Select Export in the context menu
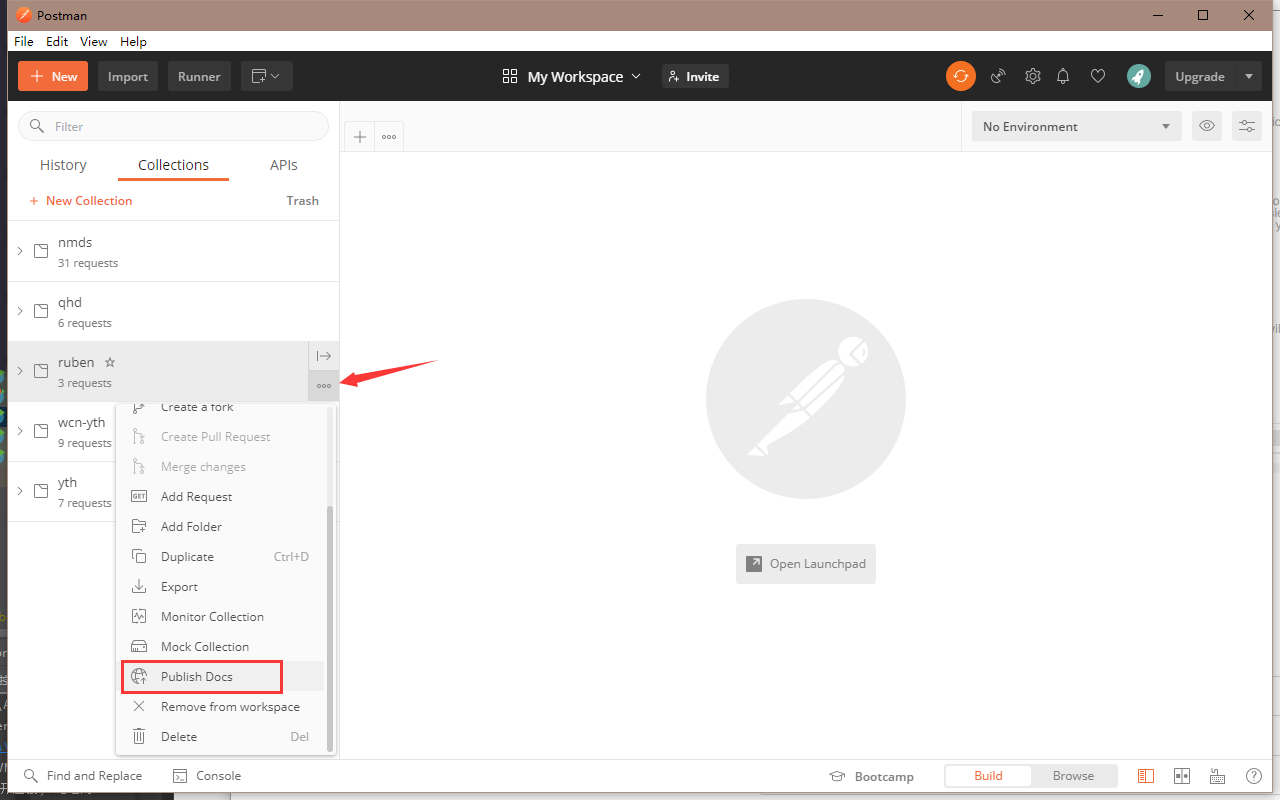Screen dimensions: 1280x800 (x=220, y=587)
